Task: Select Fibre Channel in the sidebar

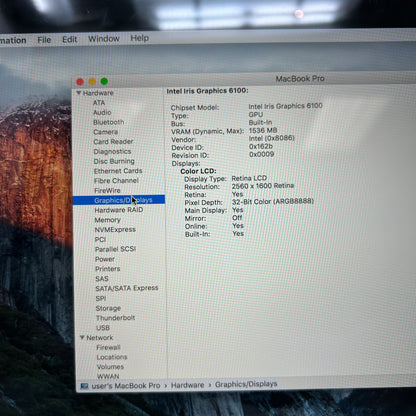Action: (x=116, y=180)
